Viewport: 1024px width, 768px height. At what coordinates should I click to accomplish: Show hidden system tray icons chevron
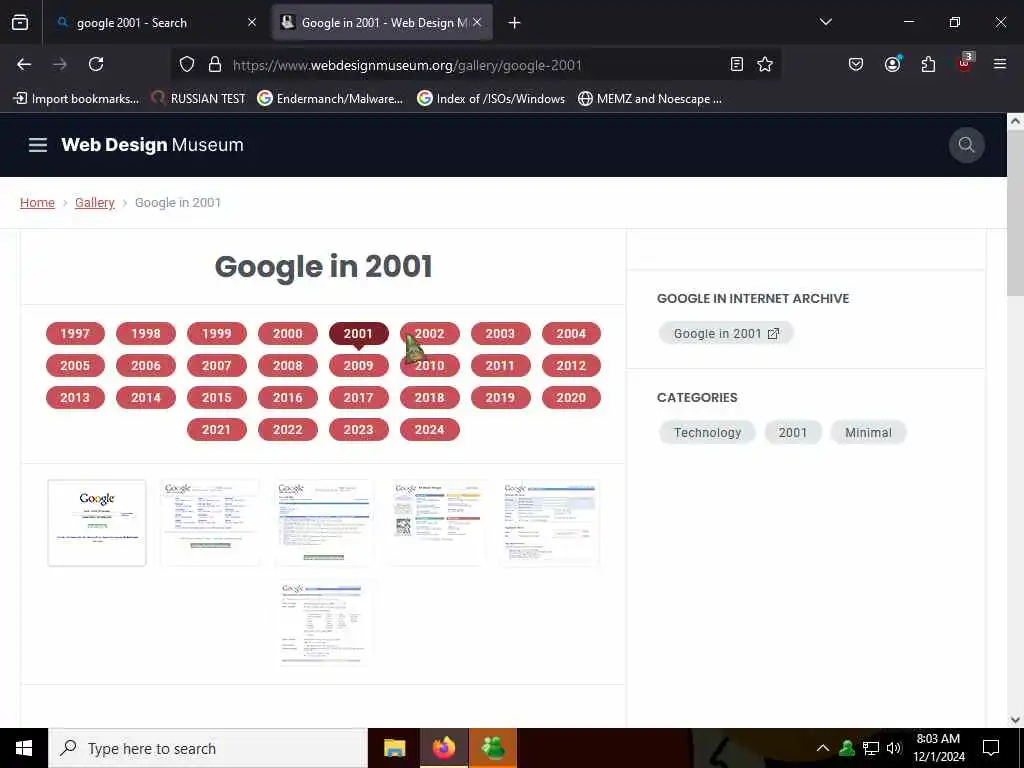(823, 748)
